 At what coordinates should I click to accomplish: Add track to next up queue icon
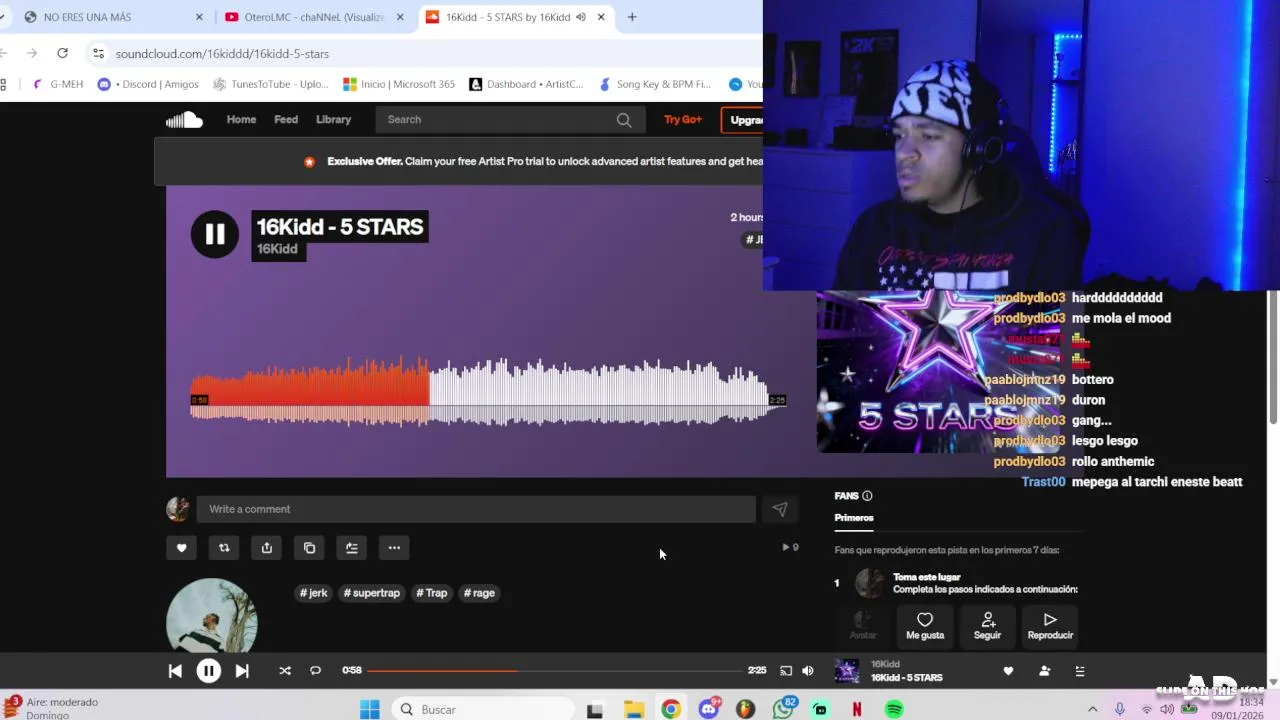[352, 548]
